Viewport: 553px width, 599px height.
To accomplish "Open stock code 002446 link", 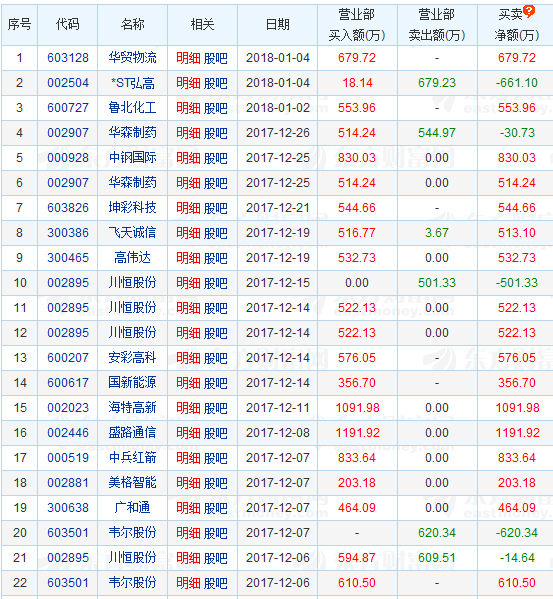I will click(x=68, y=433).
